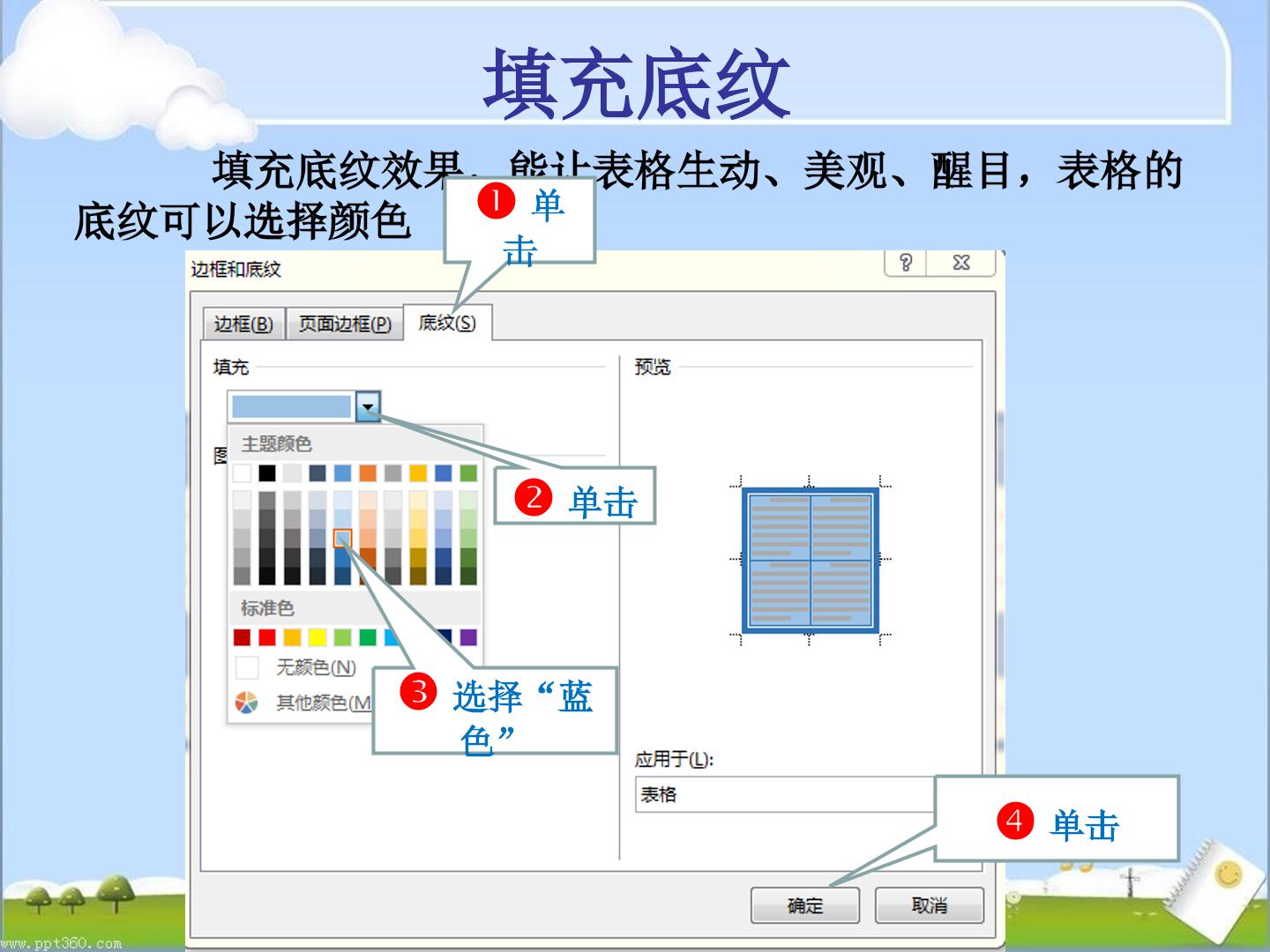Click the help question mark icon
The width and height of the screenshot is (1270, 952).
click(x=906, y=263)
